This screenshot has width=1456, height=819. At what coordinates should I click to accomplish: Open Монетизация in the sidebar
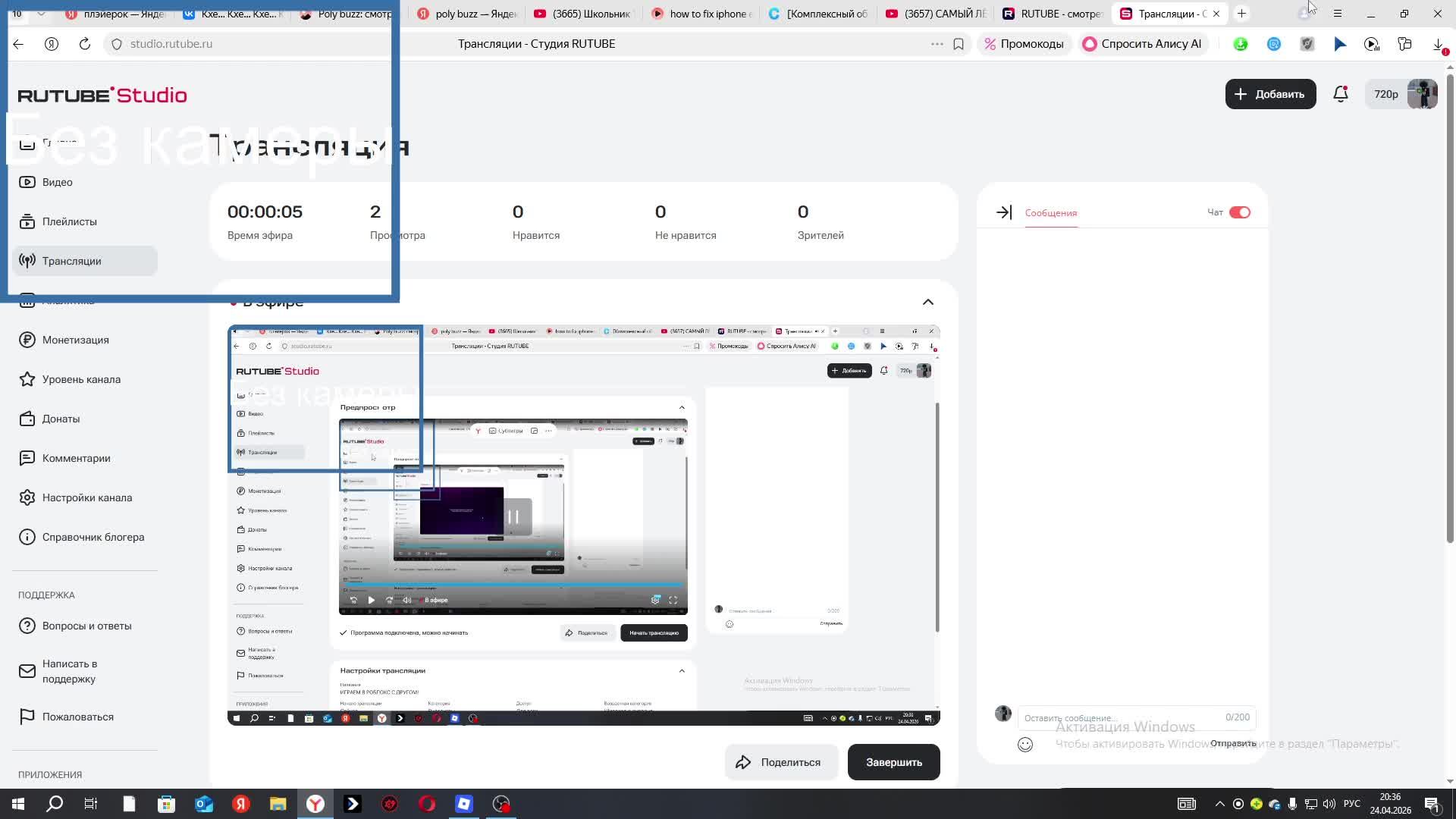[x=75, y=340]
